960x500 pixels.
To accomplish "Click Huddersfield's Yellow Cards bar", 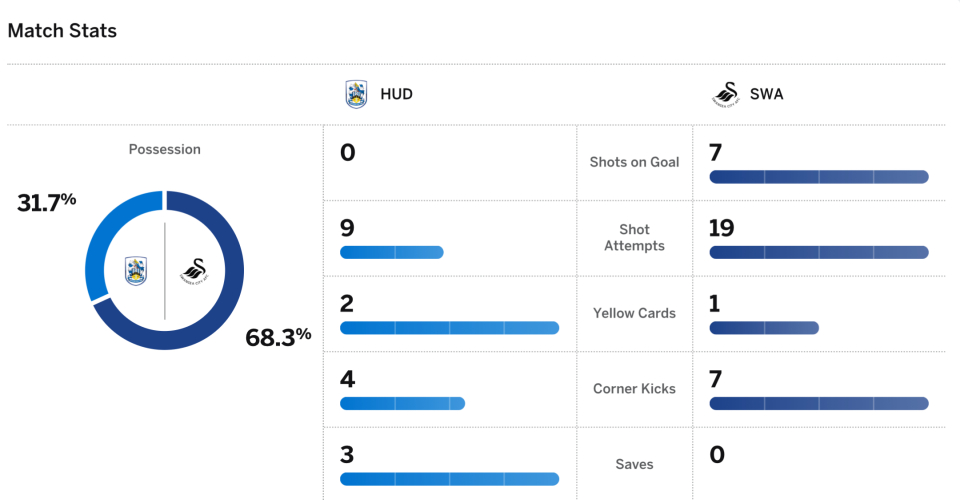I will 449,328.
